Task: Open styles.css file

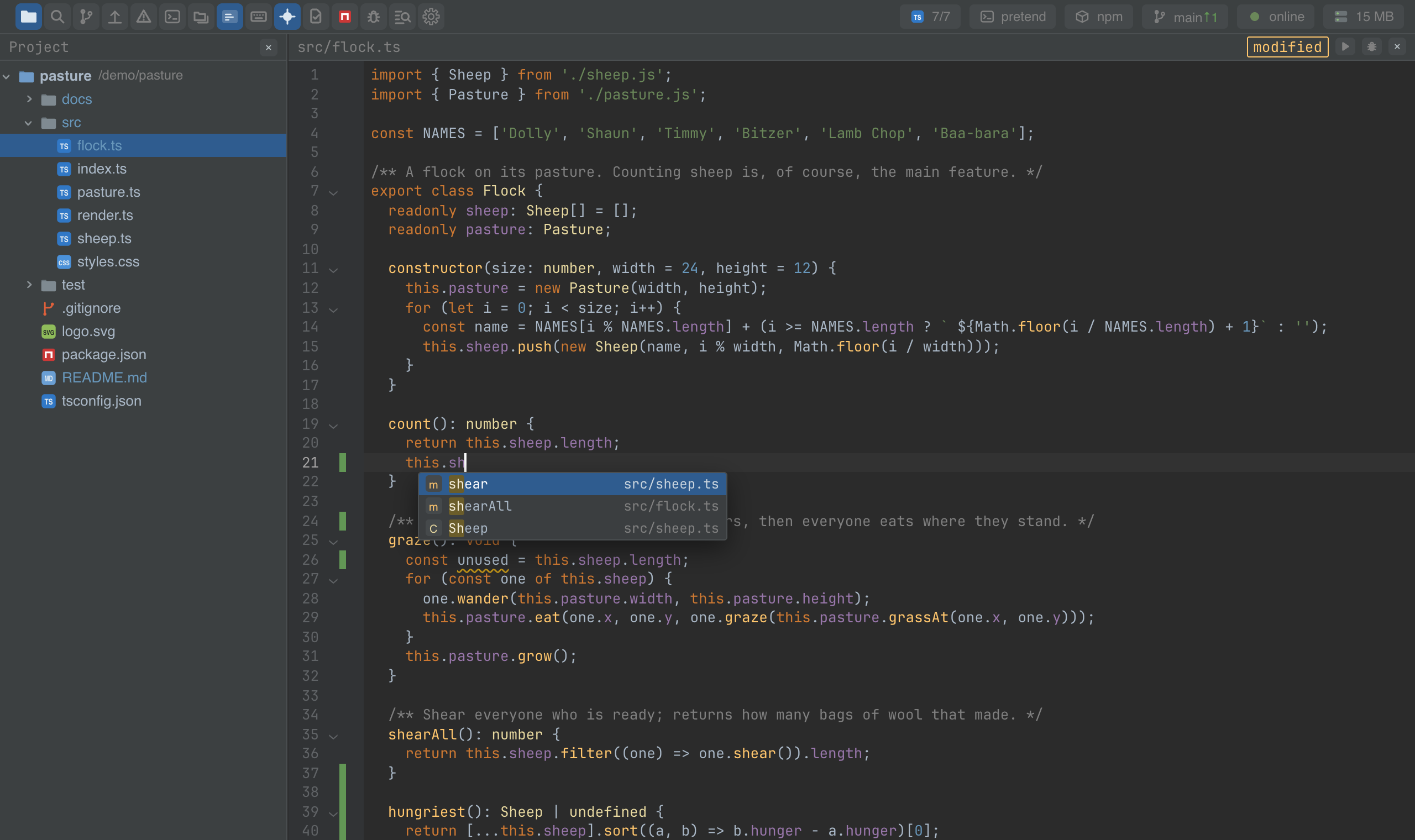Action: [143, 261]
